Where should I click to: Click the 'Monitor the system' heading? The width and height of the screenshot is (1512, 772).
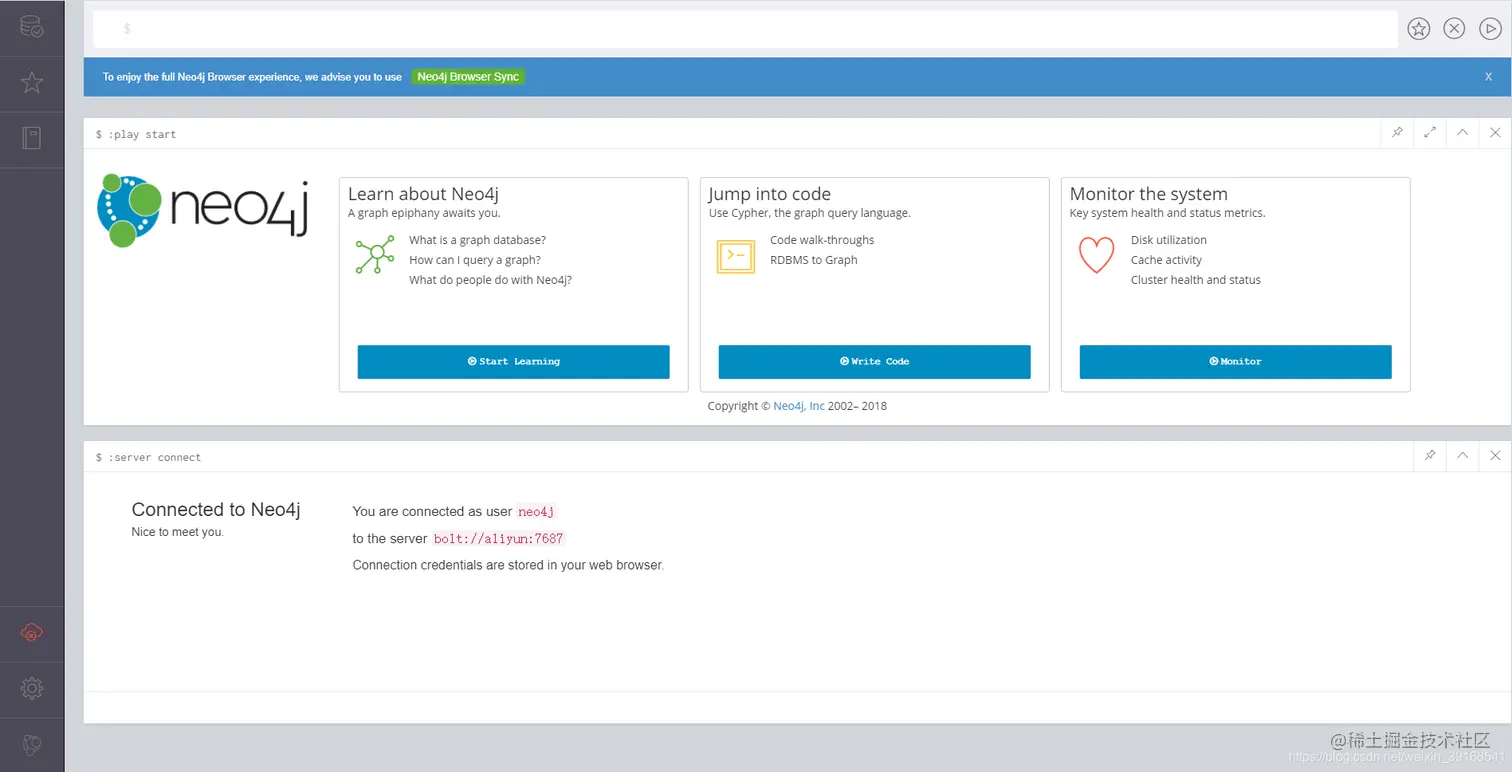coord(1149,194)
